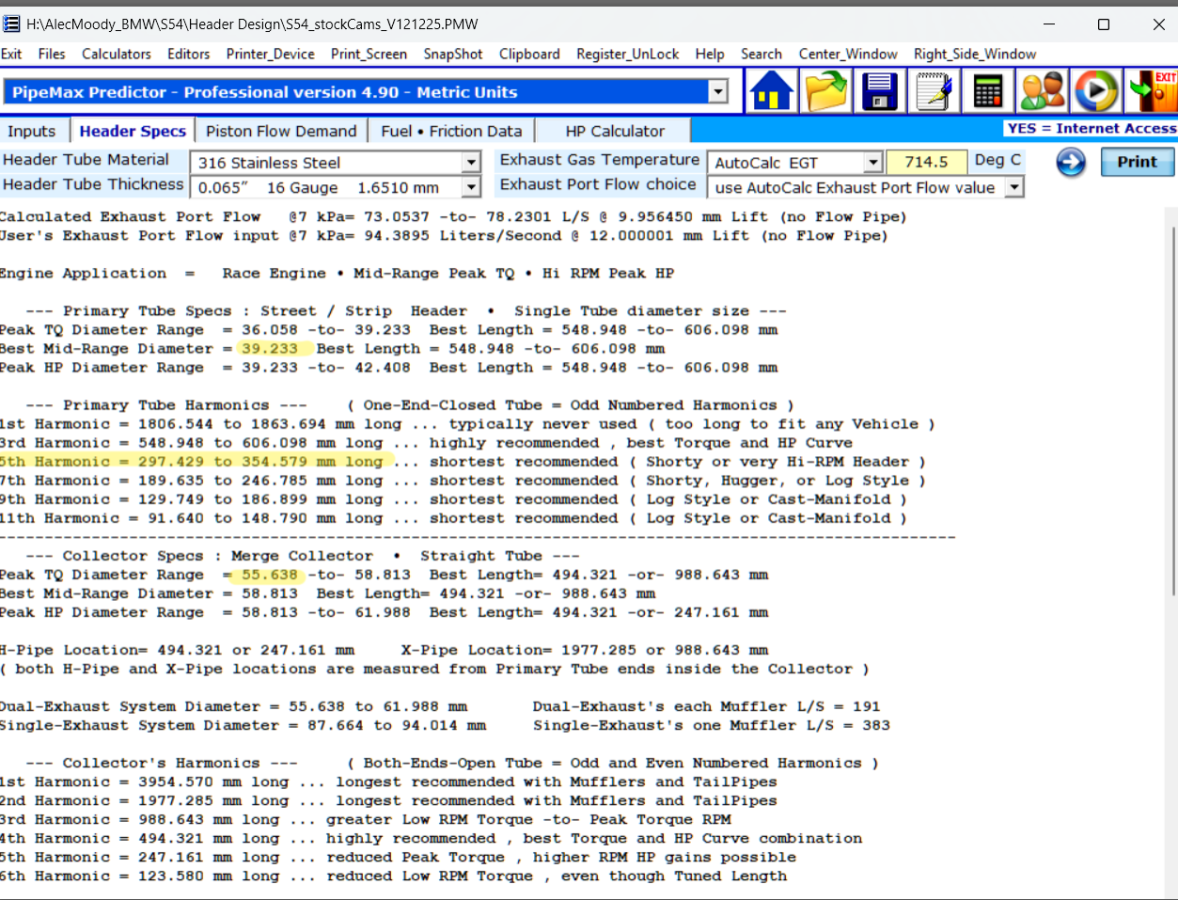1178x900 pixels.
Task: Expand the Exhaust Port Flow choice dropdown
Action: point(1014,187)
